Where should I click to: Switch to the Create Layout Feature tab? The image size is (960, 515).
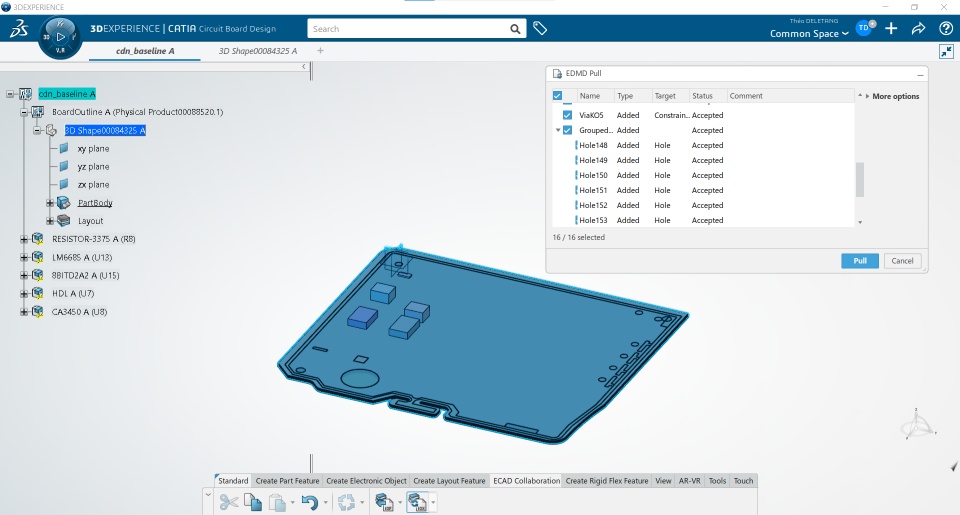(x=449, y=481)
